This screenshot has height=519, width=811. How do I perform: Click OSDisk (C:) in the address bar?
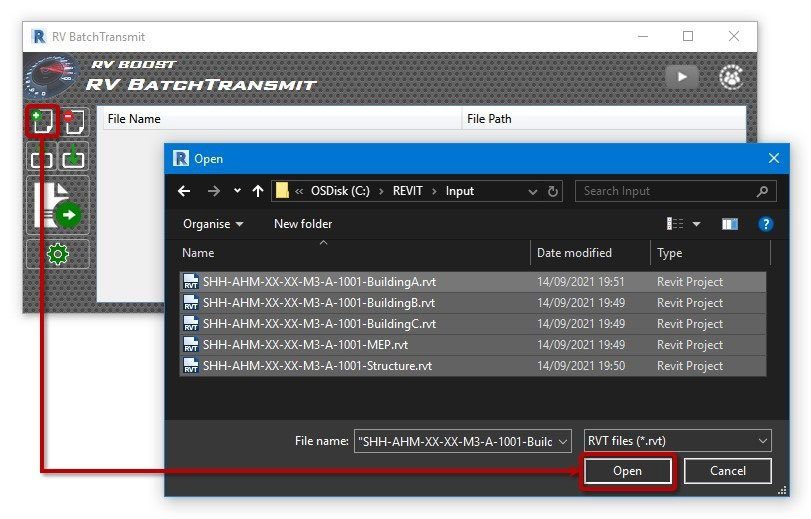pyautogui.click(x=340, y=191)
